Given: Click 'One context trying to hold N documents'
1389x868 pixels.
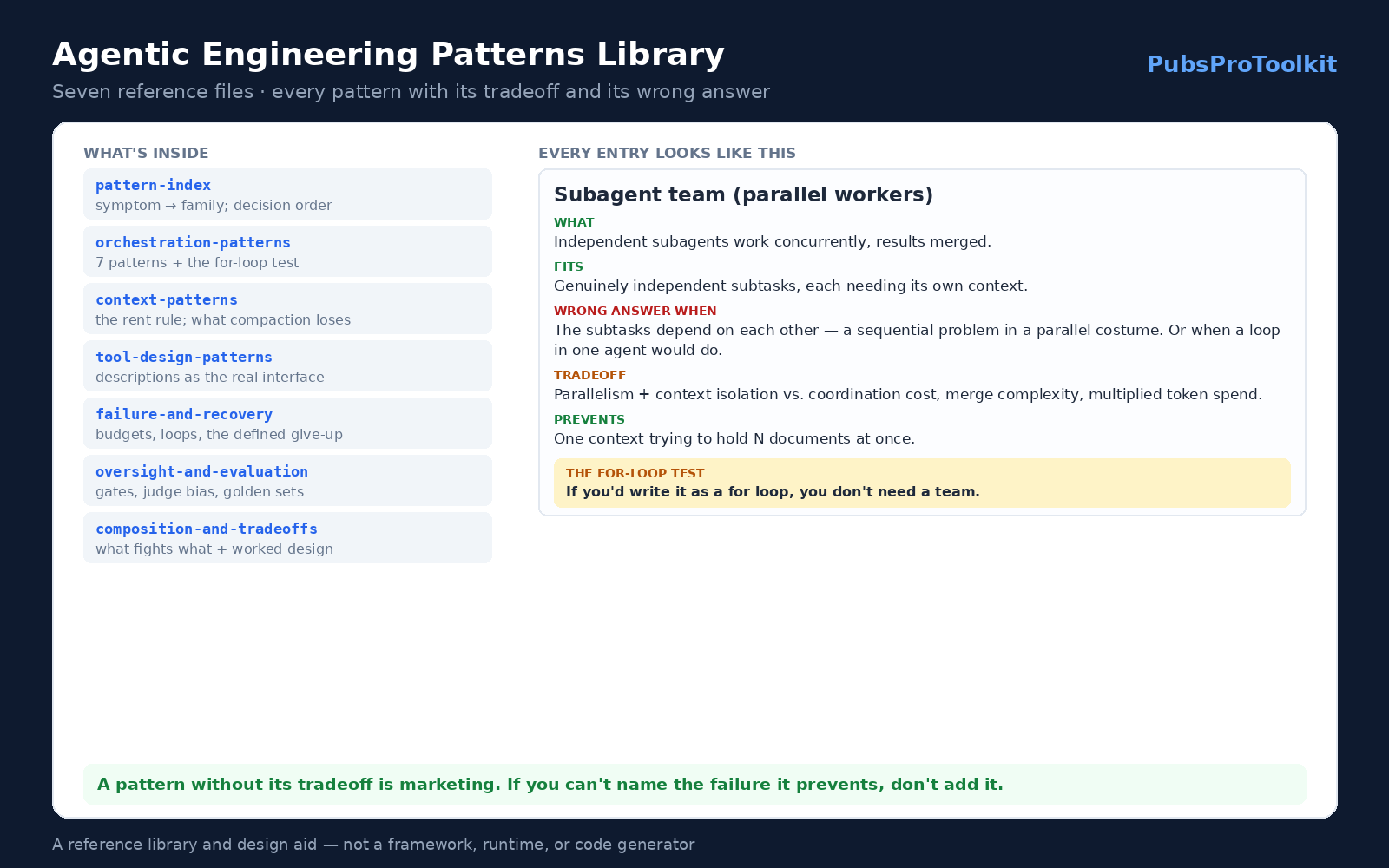Looking at the screenshot, I should coord(734,438).
